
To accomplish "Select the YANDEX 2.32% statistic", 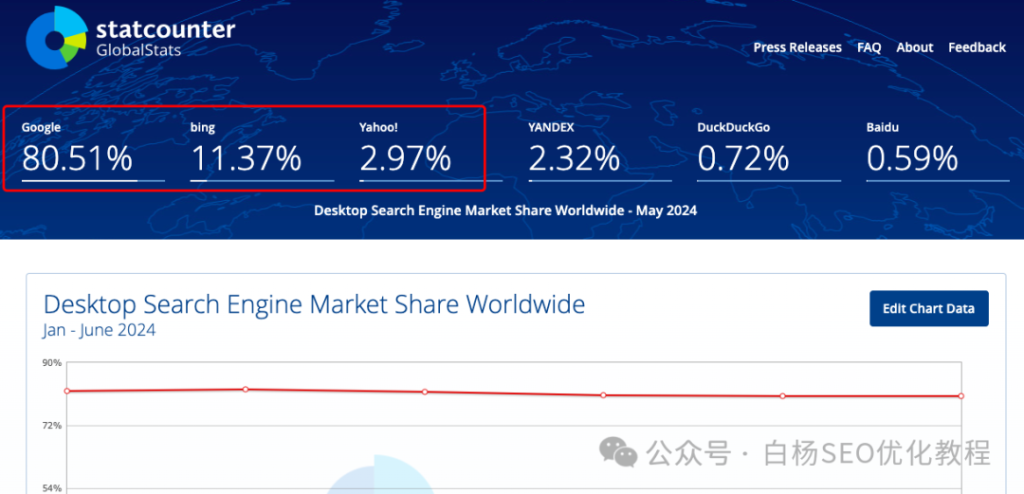I will pyautogui.click(x=600, y=151).
